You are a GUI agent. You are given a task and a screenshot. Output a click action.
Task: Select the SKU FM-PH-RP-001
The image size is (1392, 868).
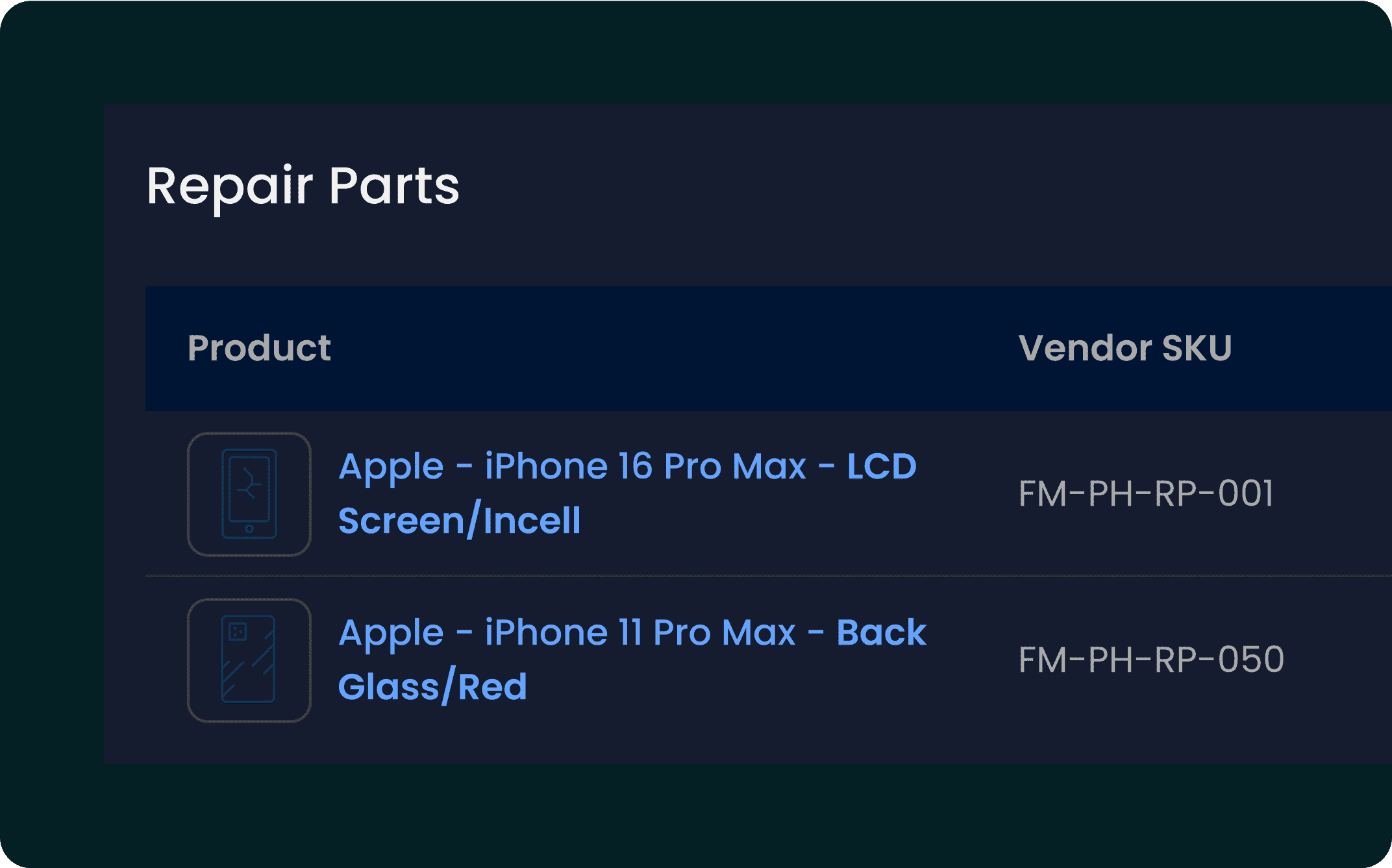pyautogui.click(x=1145, y=493)
